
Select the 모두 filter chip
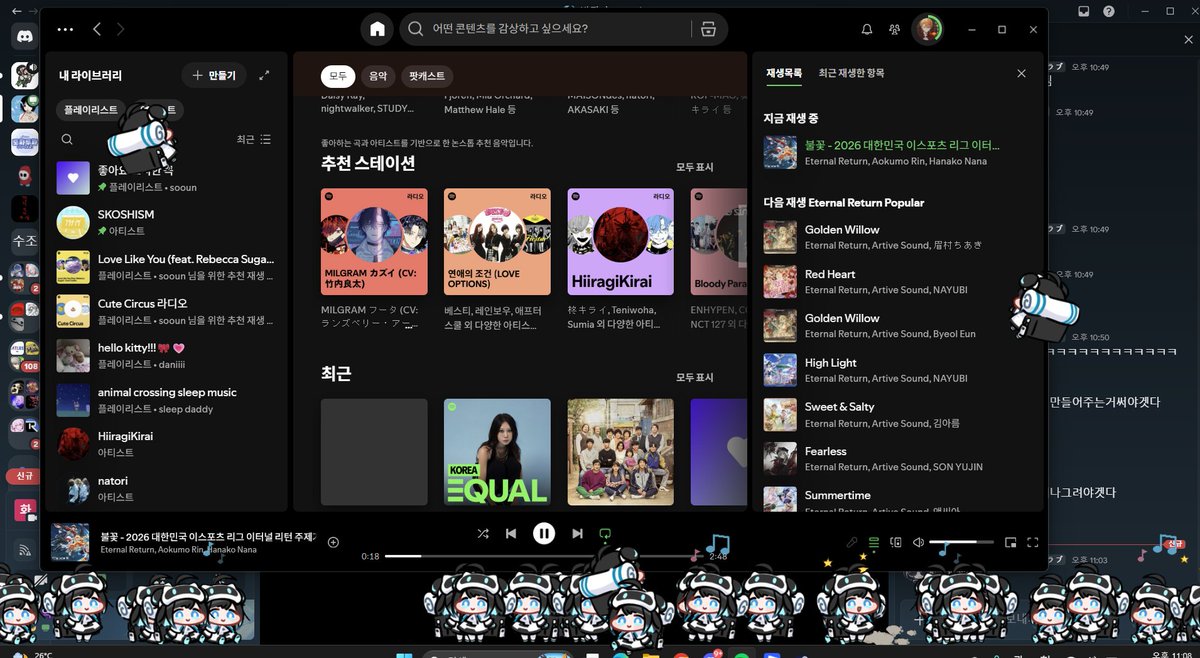(338, 76)
